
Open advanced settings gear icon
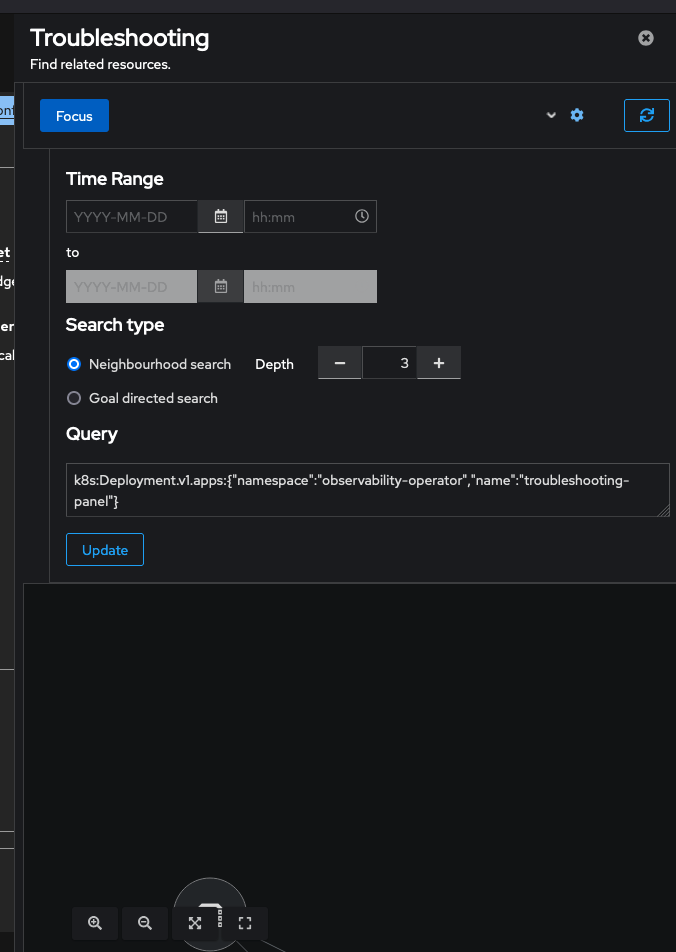[x=577, y=116]
